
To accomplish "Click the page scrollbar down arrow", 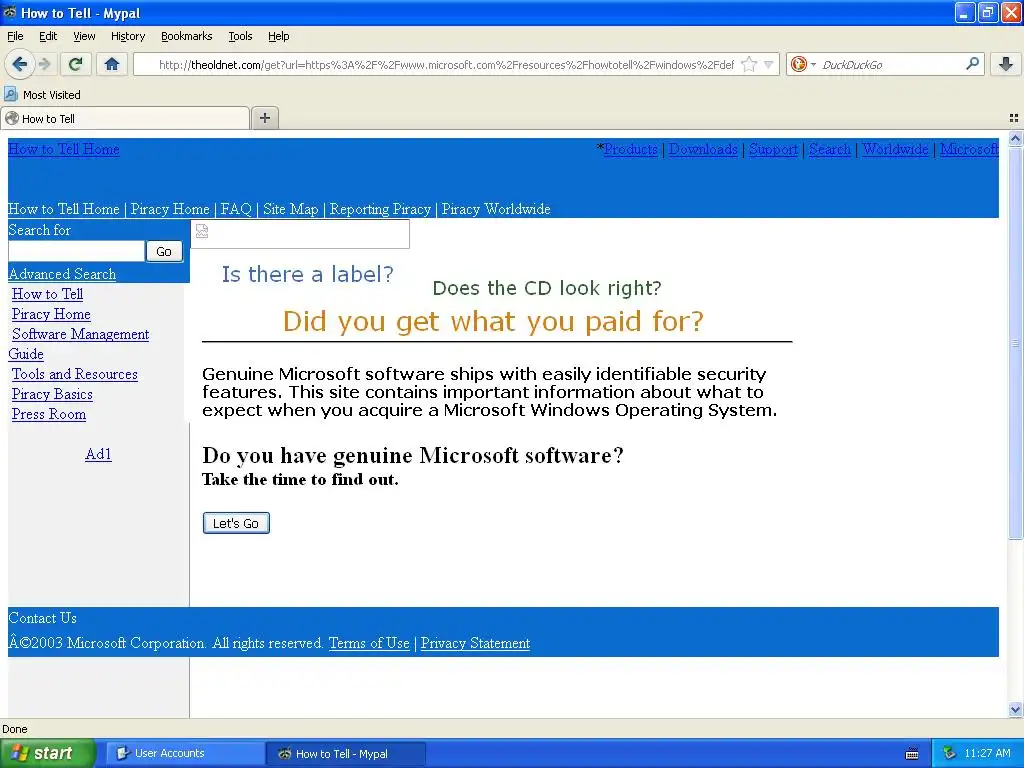I will [x=1015, y=709].
